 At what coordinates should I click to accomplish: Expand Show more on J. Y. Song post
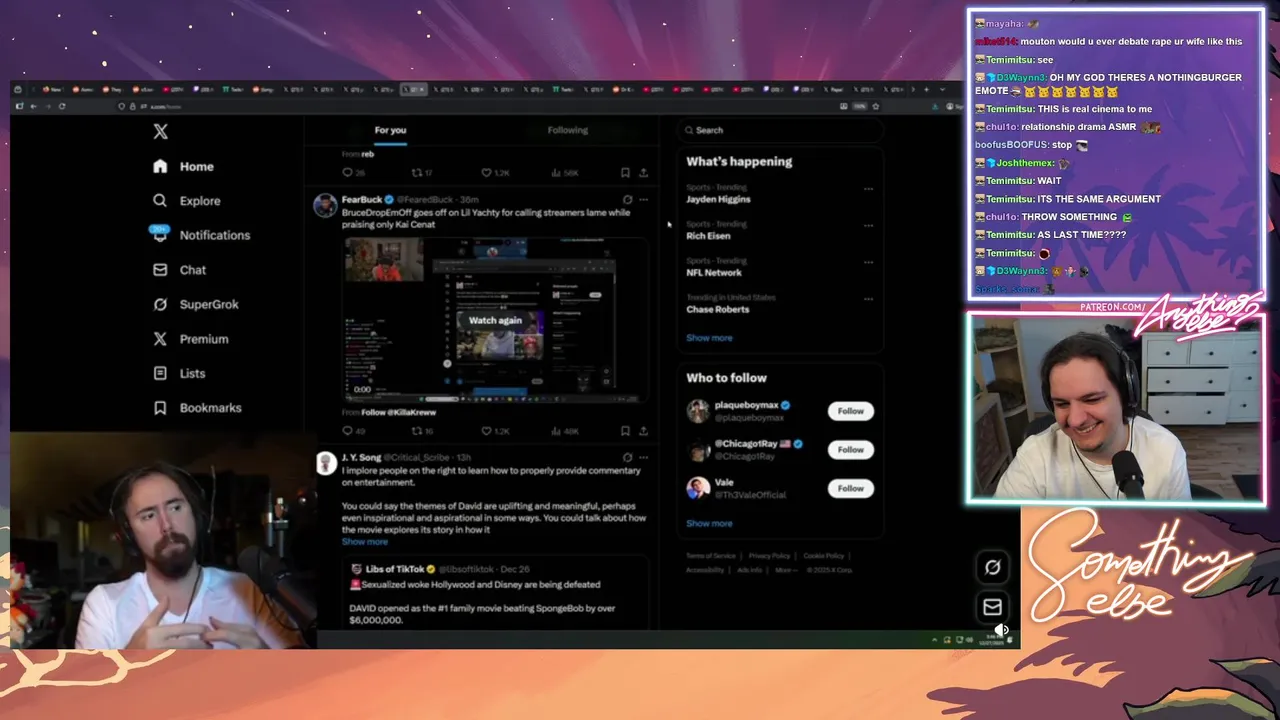coord(365,542)
